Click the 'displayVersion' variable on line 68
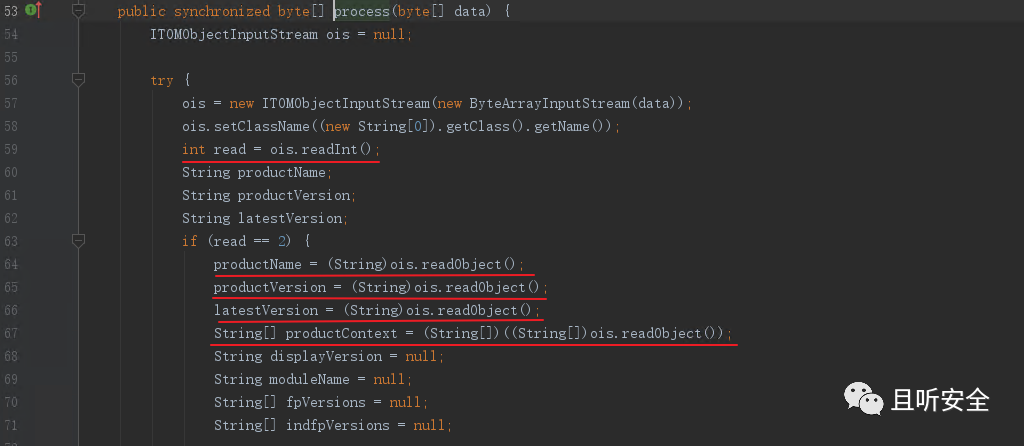 point(326,357)
